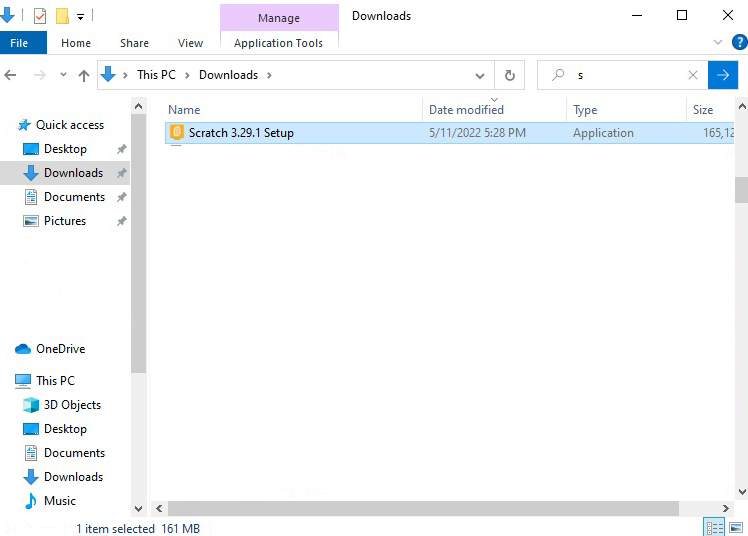The width and height of the screenshot is (748, 536).
Task: Run the search with the blue arrow button
Action: point(722,75)
